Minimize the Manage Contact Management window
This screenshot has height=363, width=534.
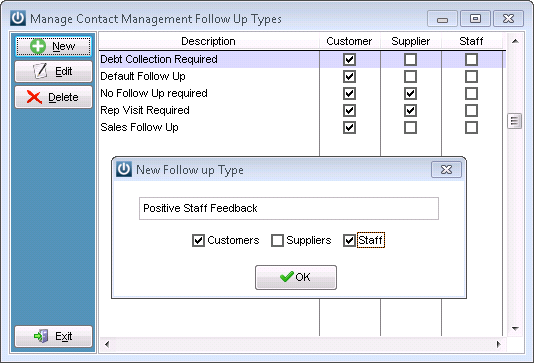tap(442, 19)
